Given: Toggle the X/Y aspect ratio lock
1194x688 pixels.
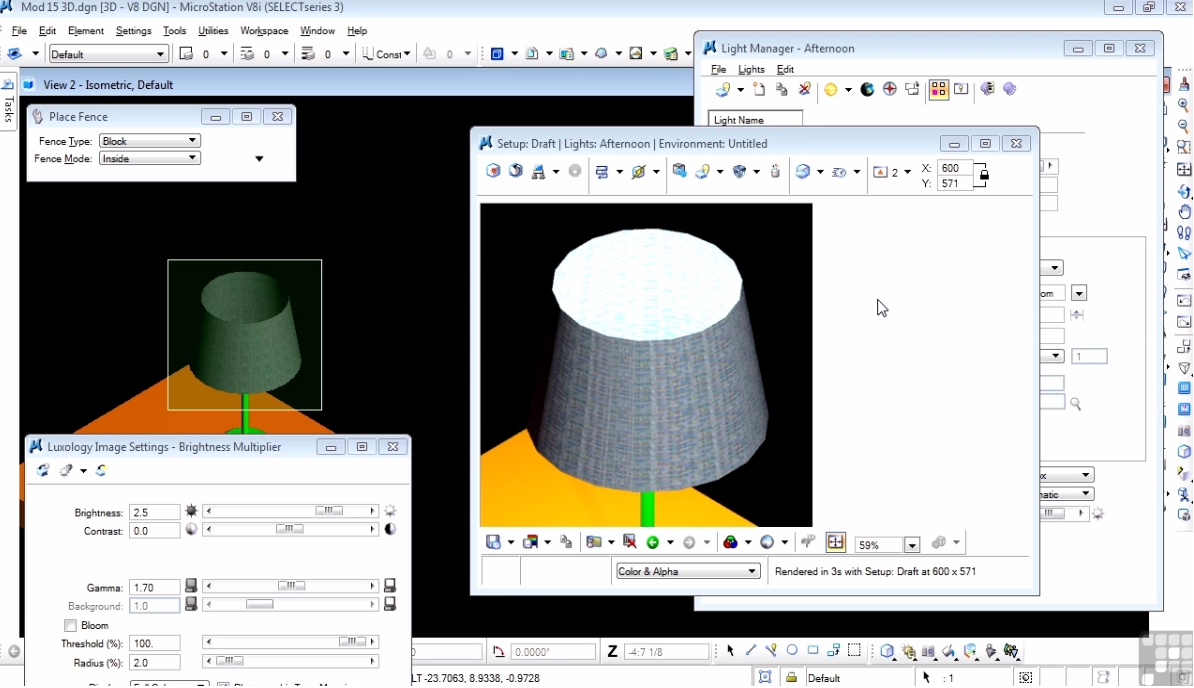Looking at the screenshot, I should click(984, 176).
